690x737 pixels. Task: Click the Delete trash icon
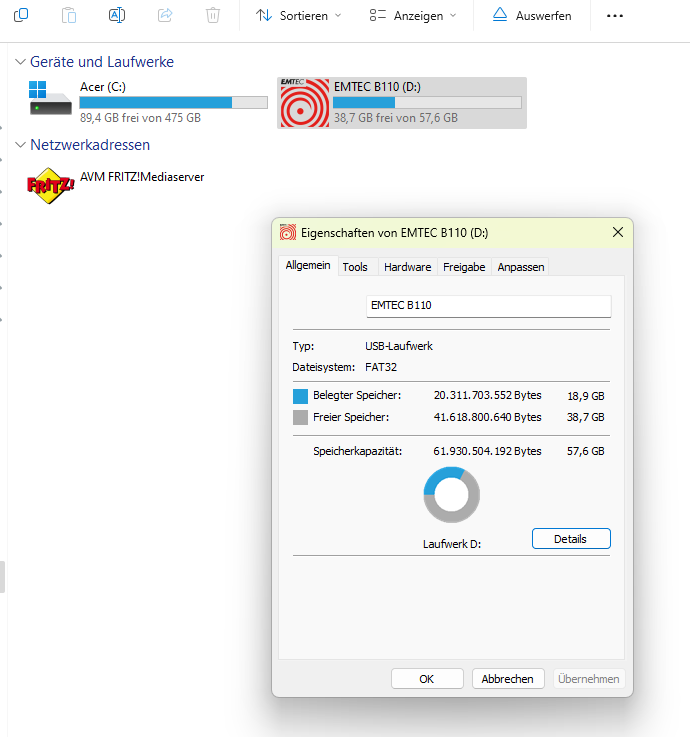213,15
